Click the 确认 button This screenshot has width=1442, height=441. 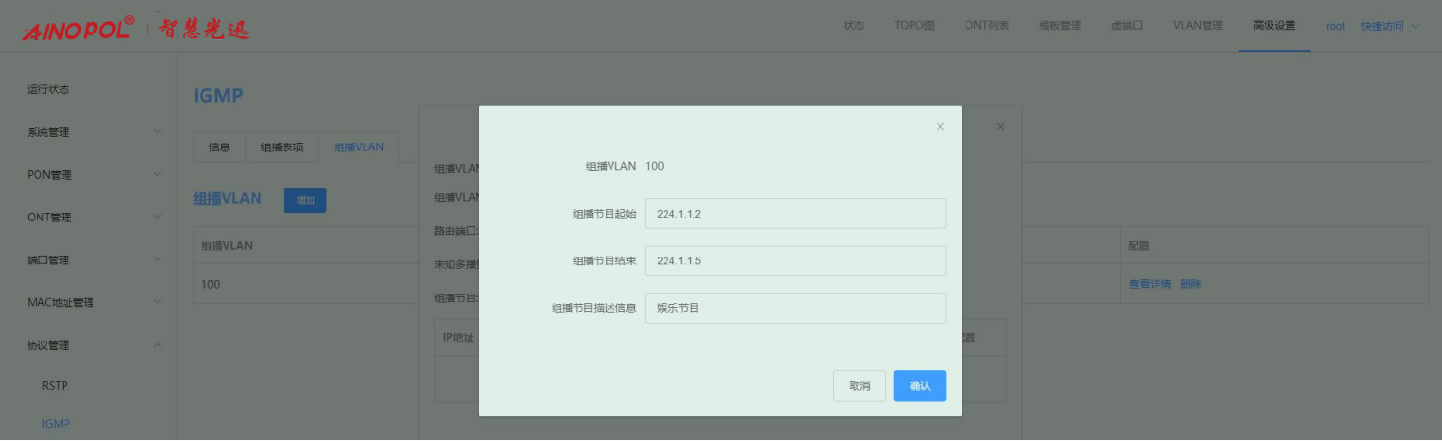(919, 386)
